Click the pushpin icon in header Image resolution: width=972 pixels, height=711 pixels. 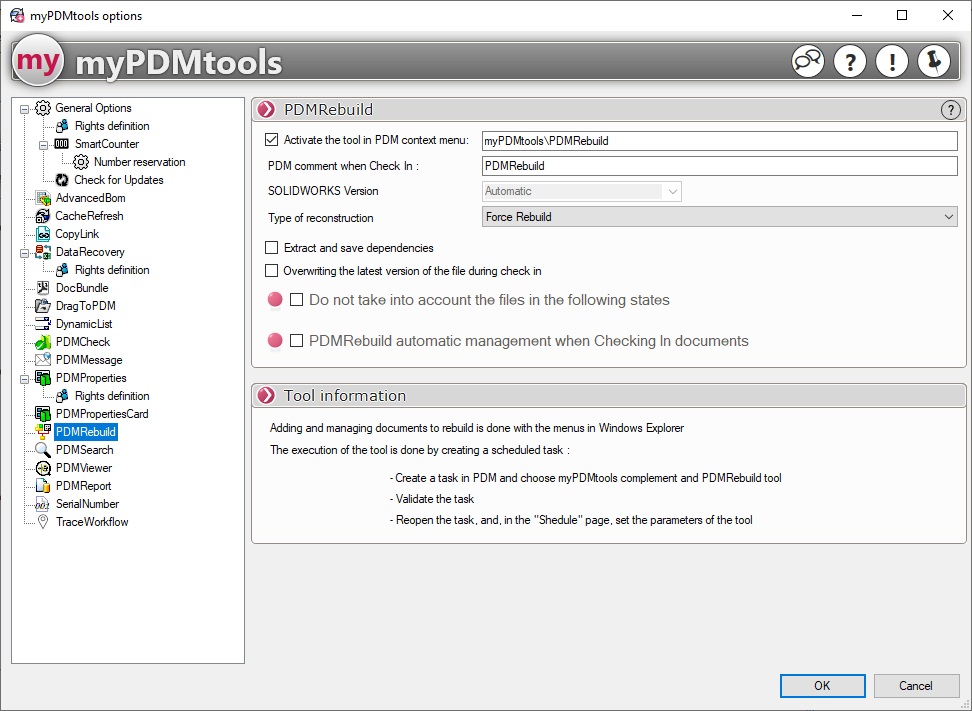[x=933, y=62]
